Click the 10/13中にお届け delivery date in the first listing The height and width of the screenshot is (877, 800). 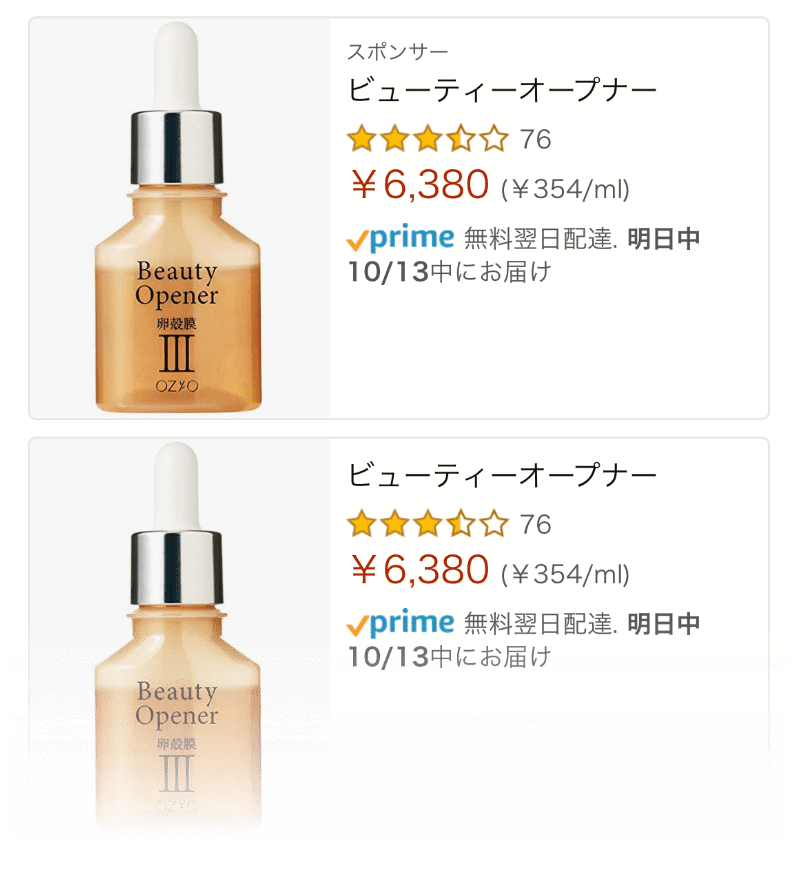(450, 272)
